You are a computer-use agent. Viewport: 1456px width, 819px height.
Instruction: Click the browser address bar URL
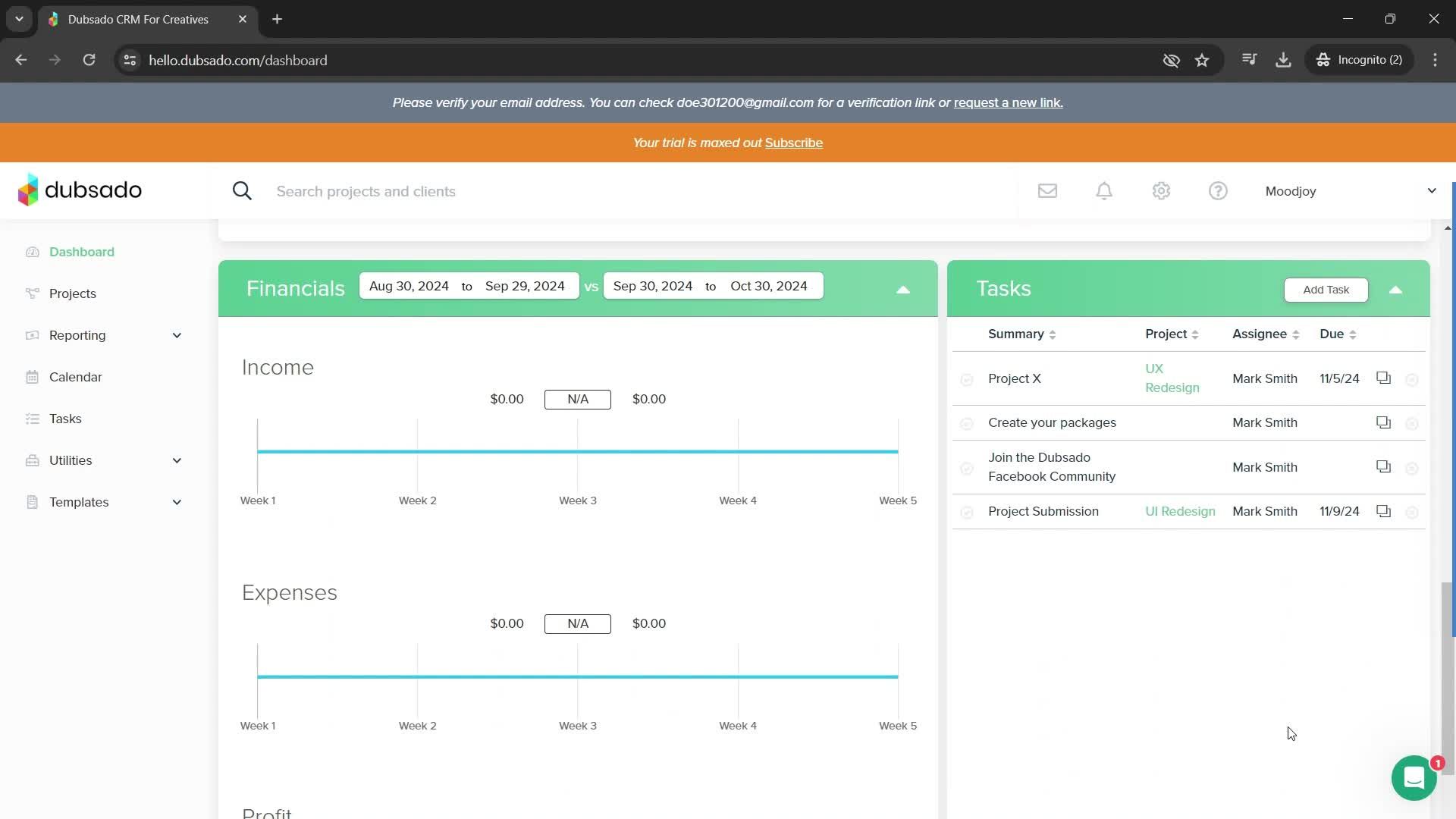(237, 60)
